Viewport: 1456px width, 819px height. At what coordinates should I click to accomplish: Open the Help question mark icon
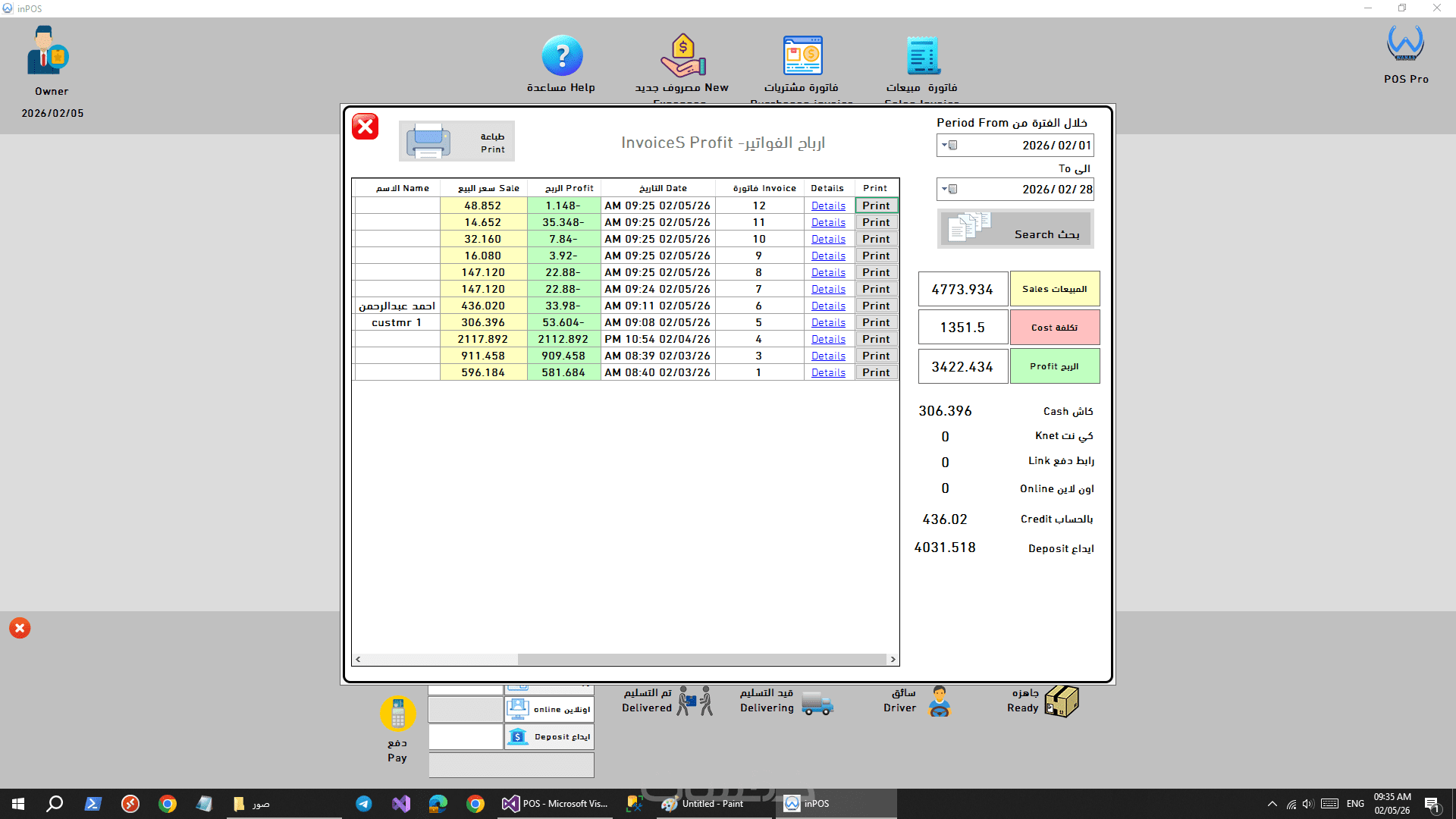[562, 56]
